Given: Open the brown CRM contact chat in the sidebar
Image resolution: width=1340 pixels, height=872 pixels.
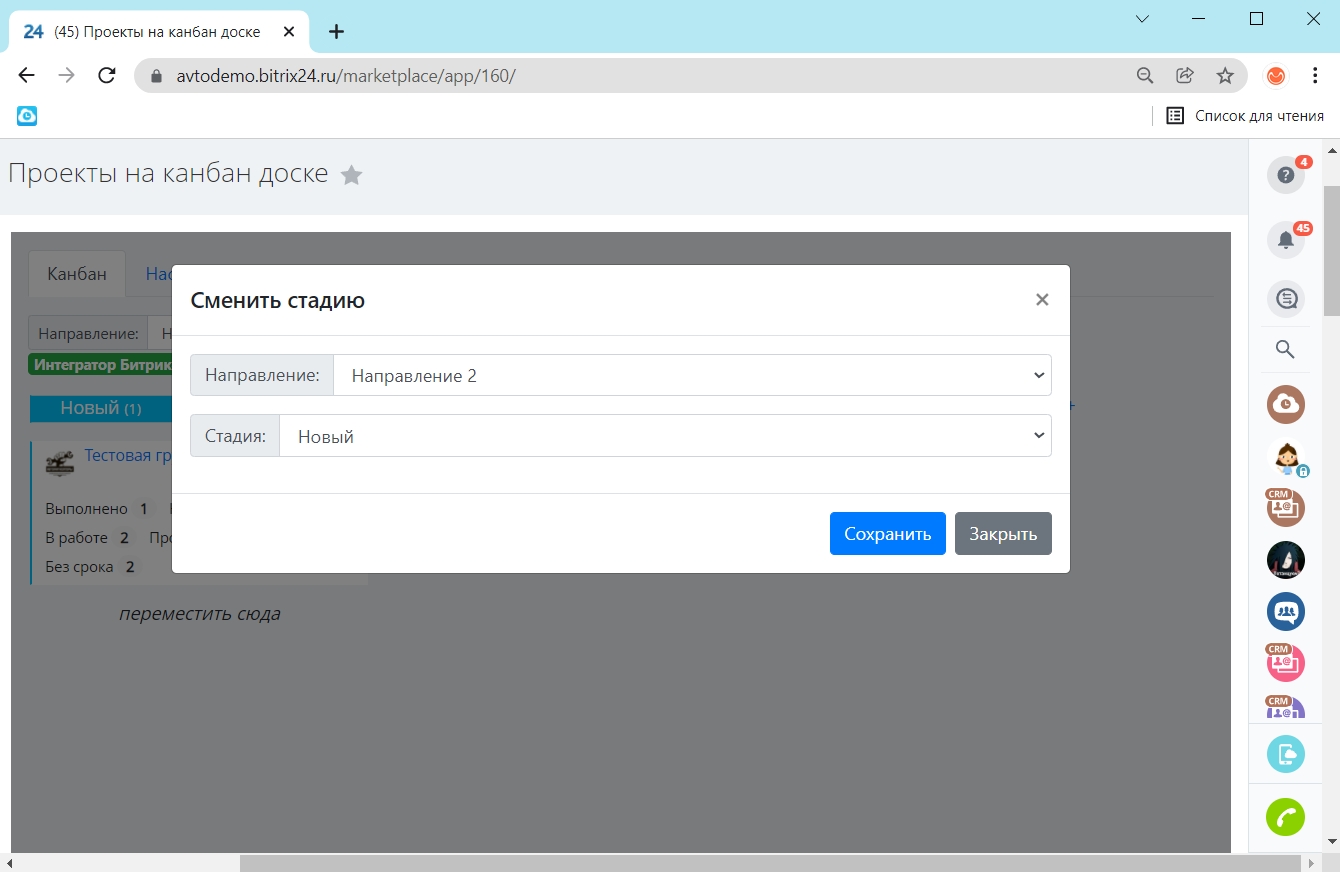Looking at the screenshot, I should point(1286,507).
